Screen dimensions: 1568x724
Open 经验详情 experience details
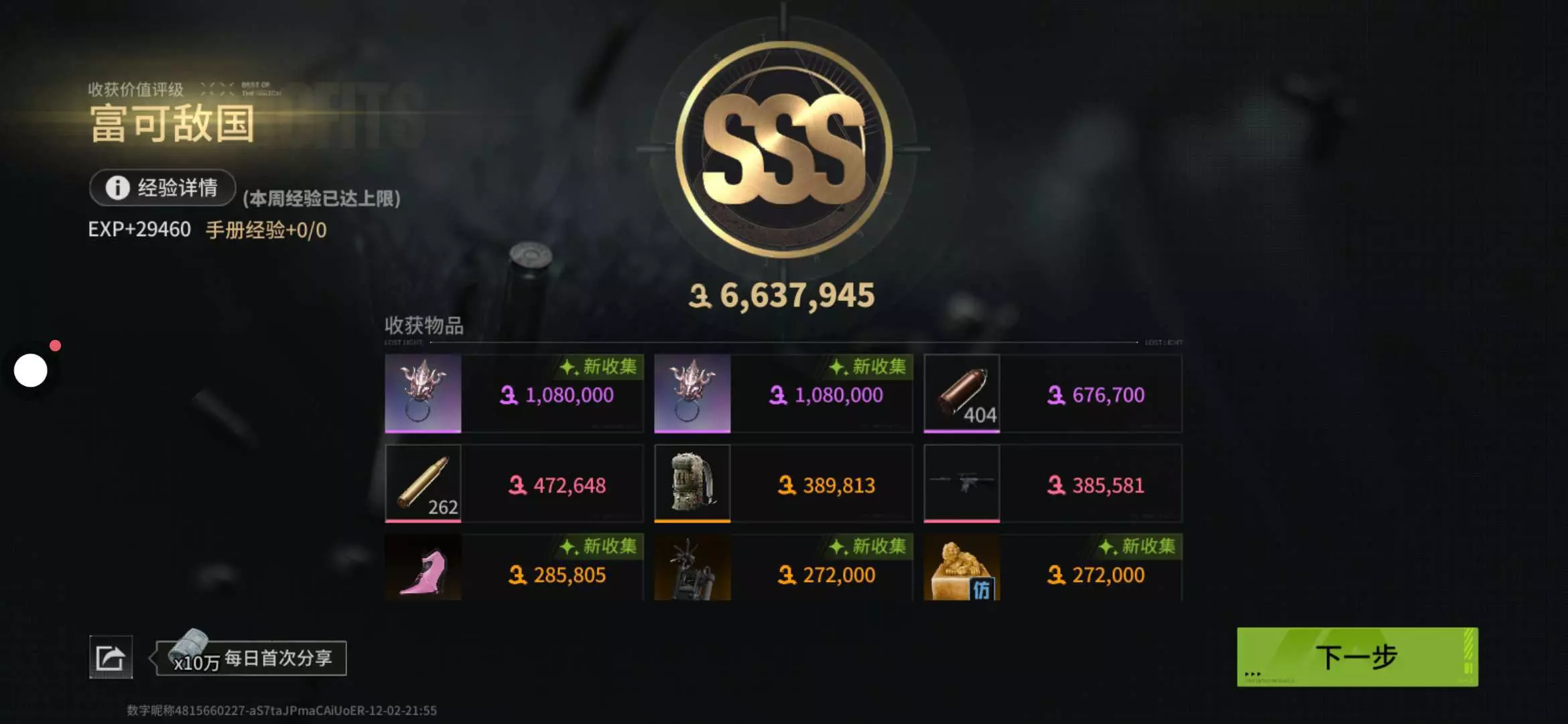point(163,188)
